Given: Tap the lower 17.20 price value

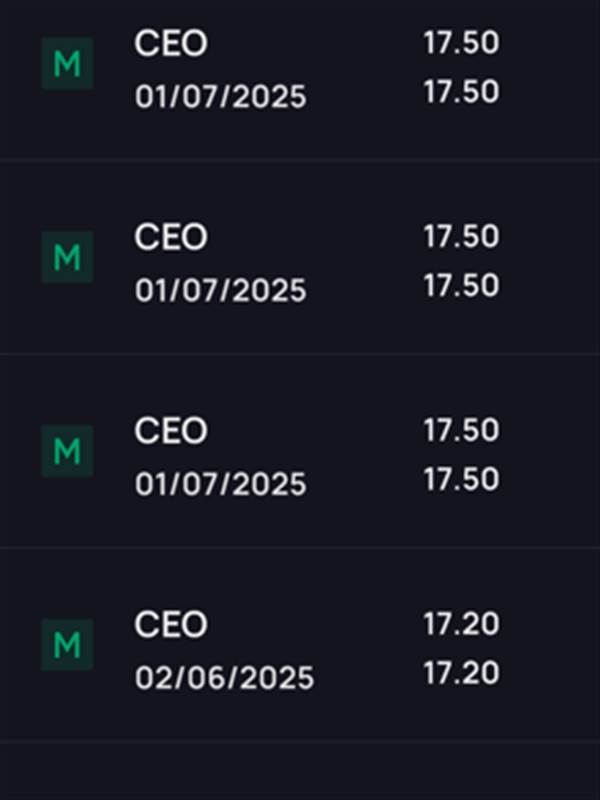Looking at the screenshot, I should tap(461, 673).
